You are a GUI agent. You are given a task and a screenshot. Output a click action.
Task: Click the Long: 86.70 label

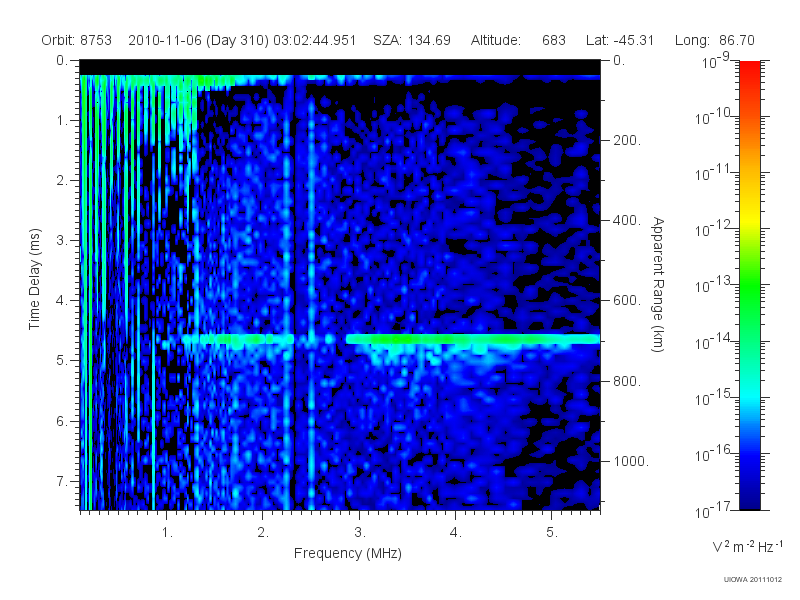tap(714, 40)
